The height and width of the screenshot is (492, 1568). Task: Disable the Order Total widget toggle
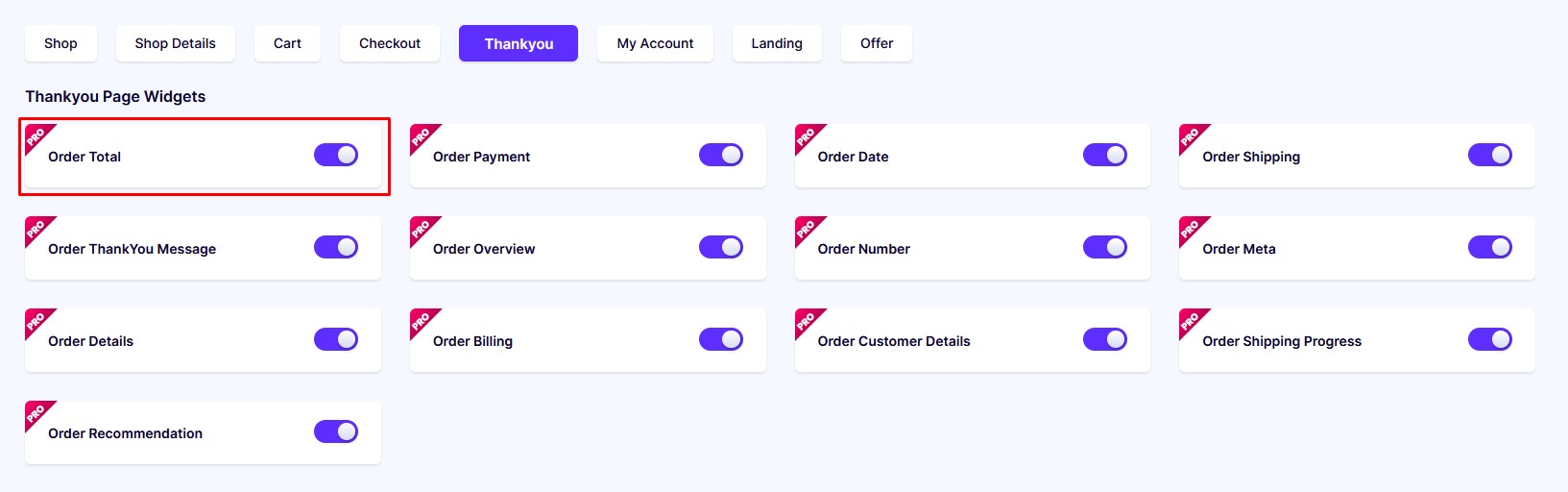pos(336,155)
